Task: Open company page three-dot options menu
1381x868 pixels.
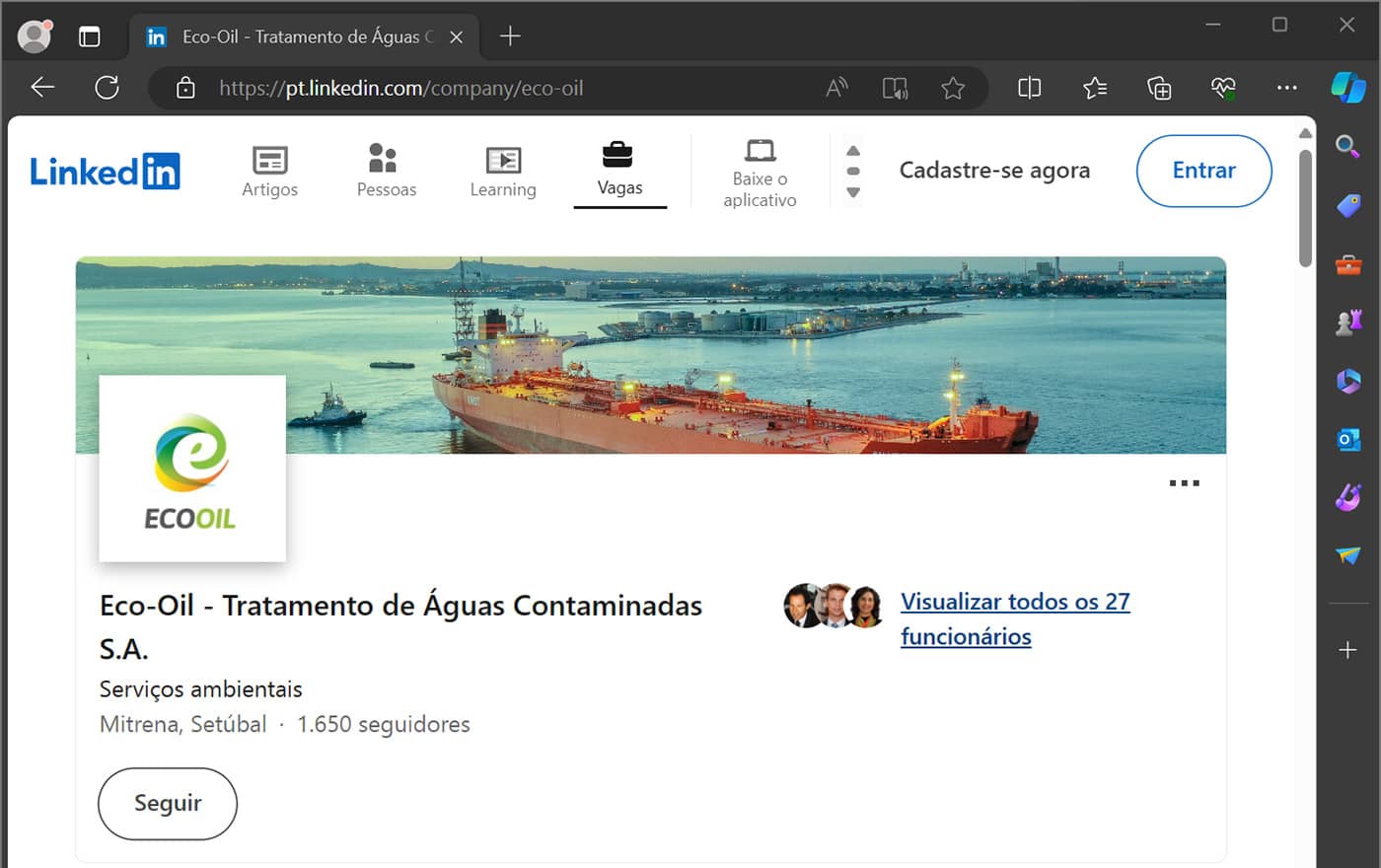Action: tap(1184, 483)
